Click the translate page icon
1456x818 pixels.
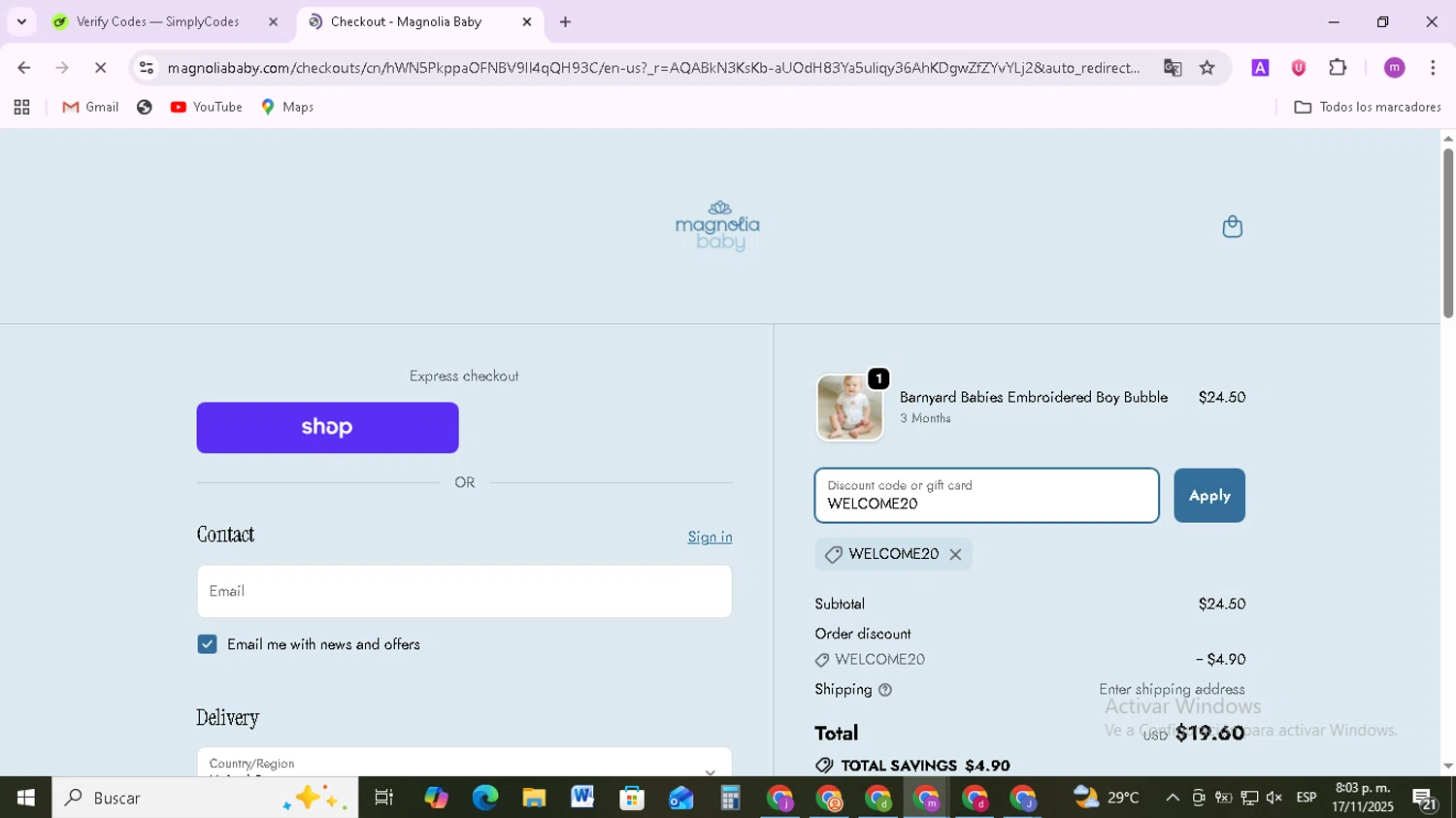tap(1173, 68)
